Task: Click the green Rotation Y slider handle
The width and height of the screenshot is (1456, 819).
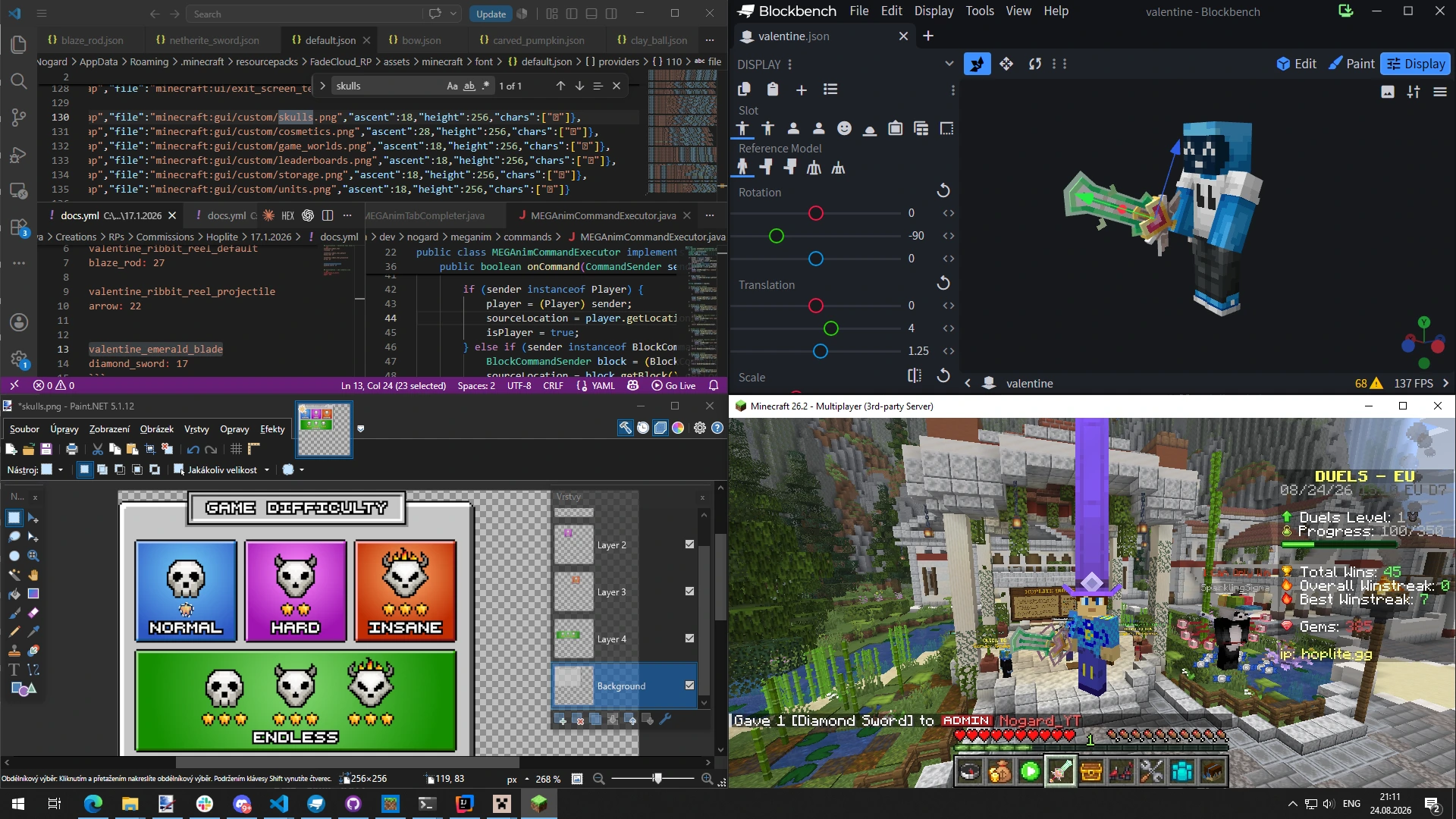Action: coord(776,236)
